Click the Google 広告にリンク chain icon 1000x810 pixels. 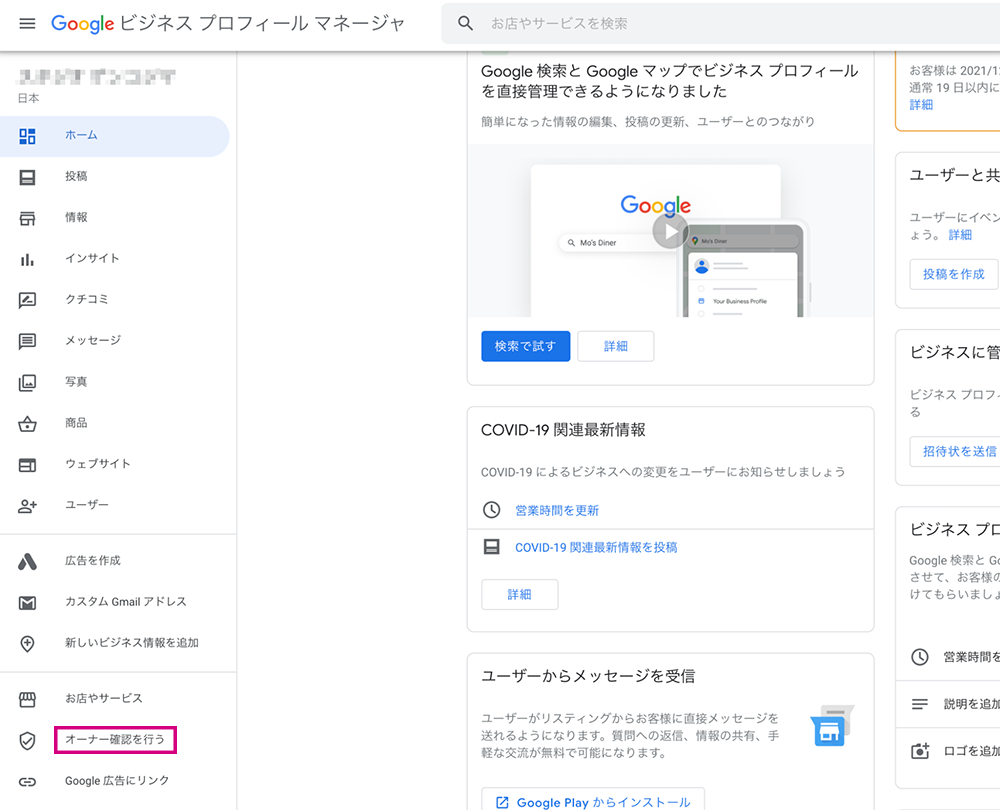pos(27,782)
